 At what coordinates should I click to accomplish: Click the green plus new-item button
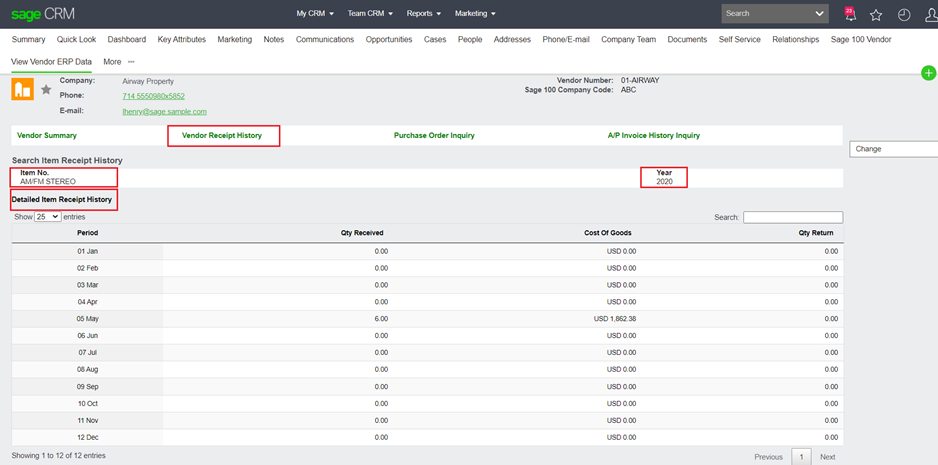click(x=928, y=73)
